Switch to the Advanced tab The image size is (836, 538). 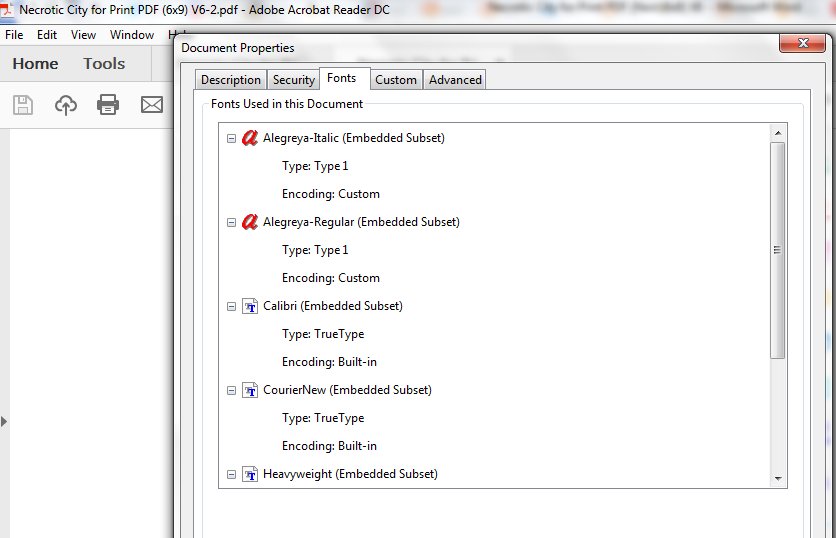455,80
